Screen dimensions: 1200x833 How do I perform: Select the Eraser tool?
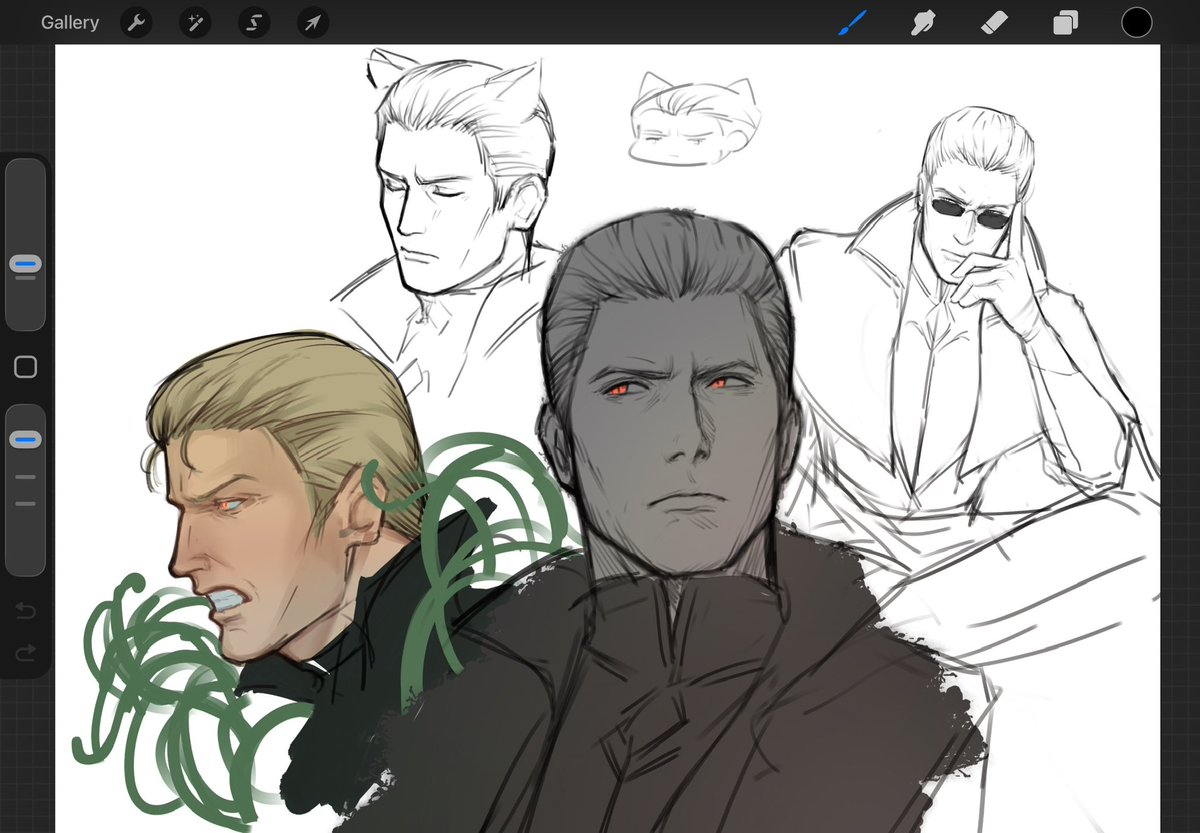coord(995,22)
